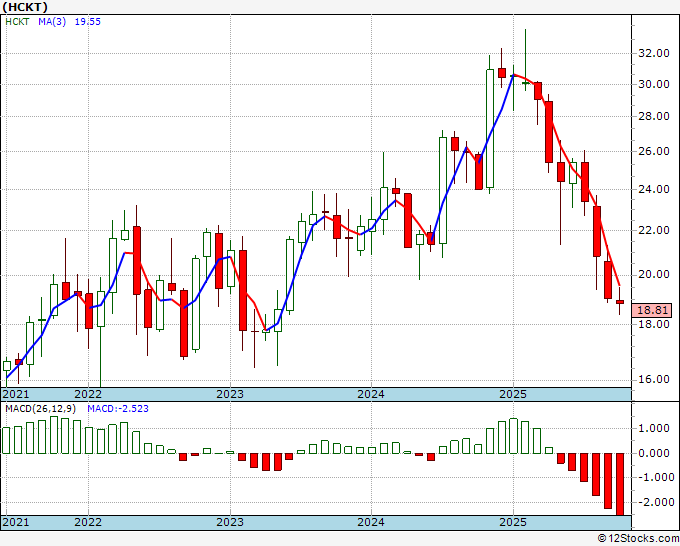Click the 22.00 price axis label
Image resolution: width=680 pixels, height=546 pixels.
click(x=654, y=230)
